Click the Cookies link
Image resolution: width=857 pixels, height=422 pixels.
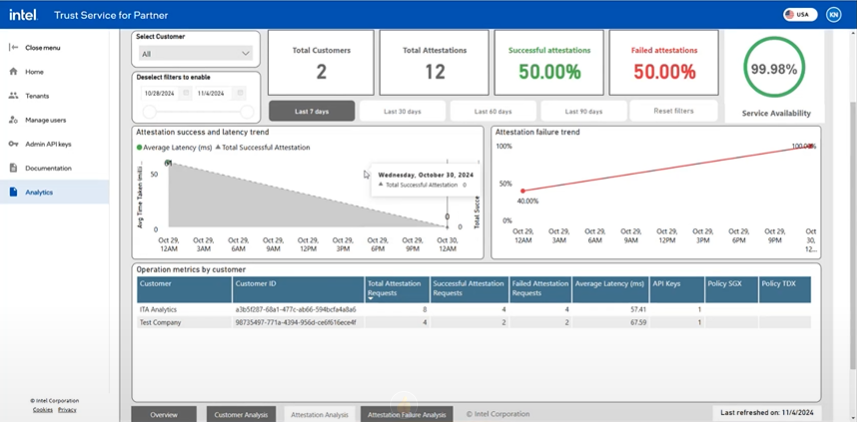[43, 409]
